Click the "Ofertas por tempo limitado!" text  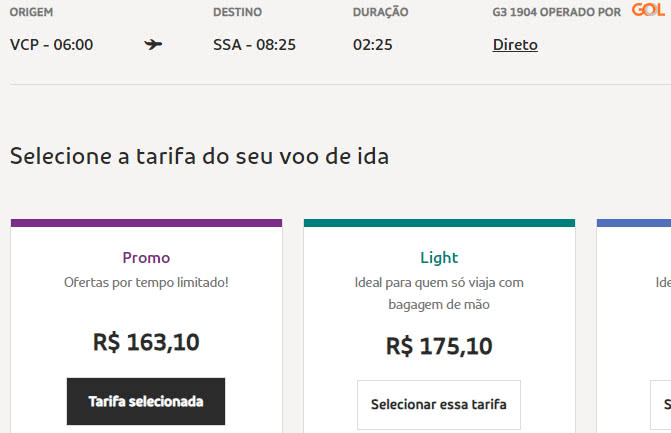click(x=146, y=283)
